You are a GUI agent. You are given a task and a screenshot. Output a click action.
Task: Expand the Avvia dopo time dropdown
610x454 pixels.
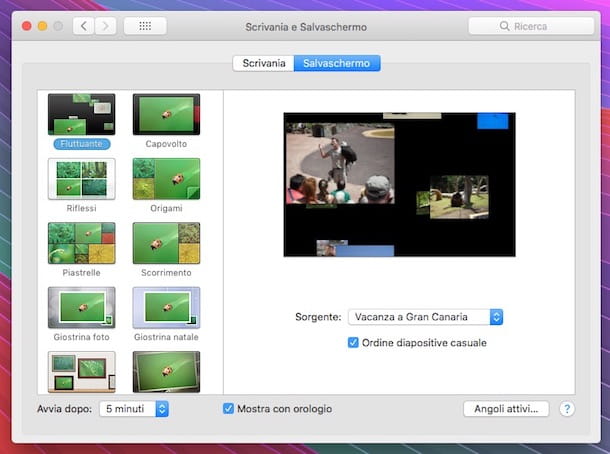point(134,409)
